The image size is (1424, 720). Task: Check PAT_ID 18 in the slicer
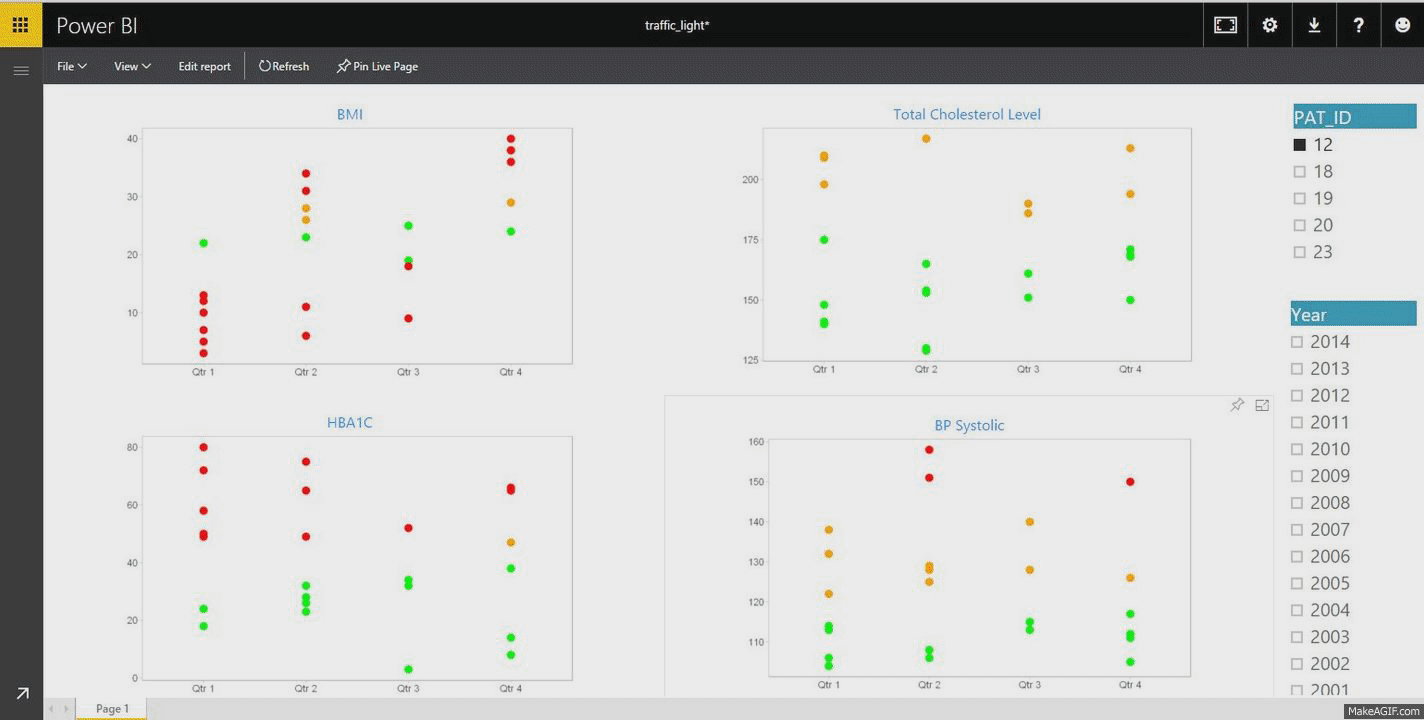click(1299, 171)
